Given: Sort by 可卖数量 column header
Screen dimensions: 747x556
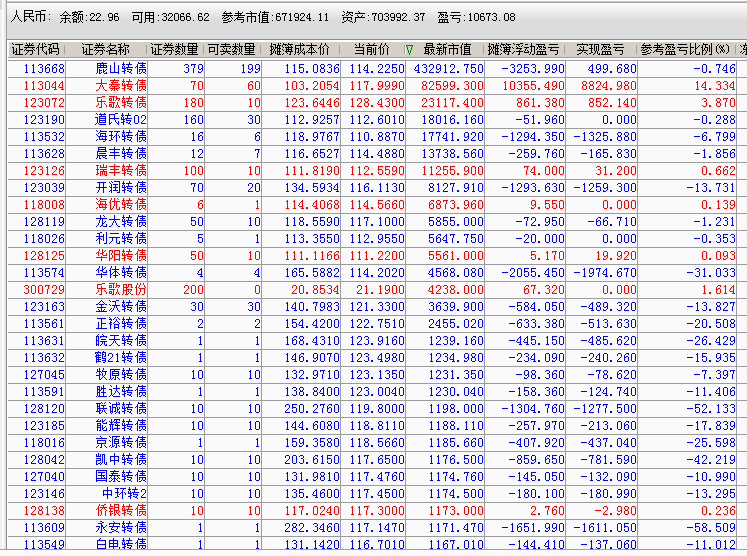Looking at the screenshot, I should coord(232,50).
